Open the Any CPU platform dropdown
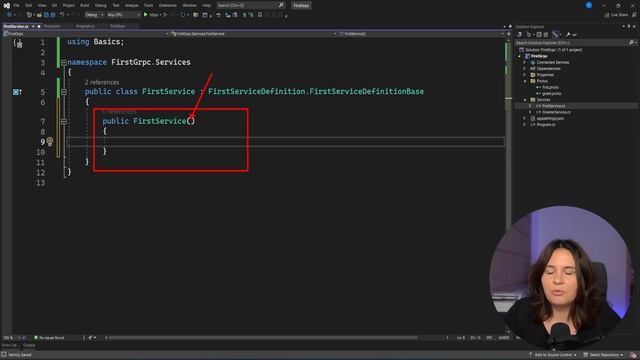The width and height of the screenshot is (640, 360). 124,15
